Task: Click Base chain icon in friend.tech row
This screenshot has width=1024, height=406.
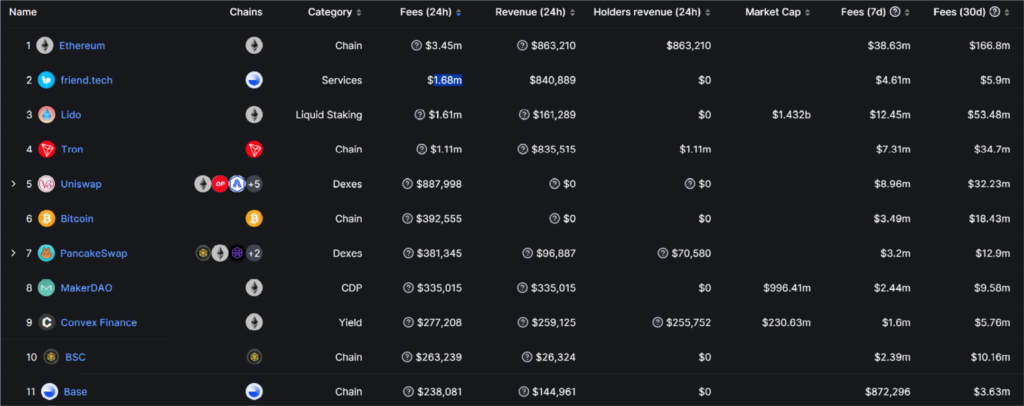Action: point(254,80)
